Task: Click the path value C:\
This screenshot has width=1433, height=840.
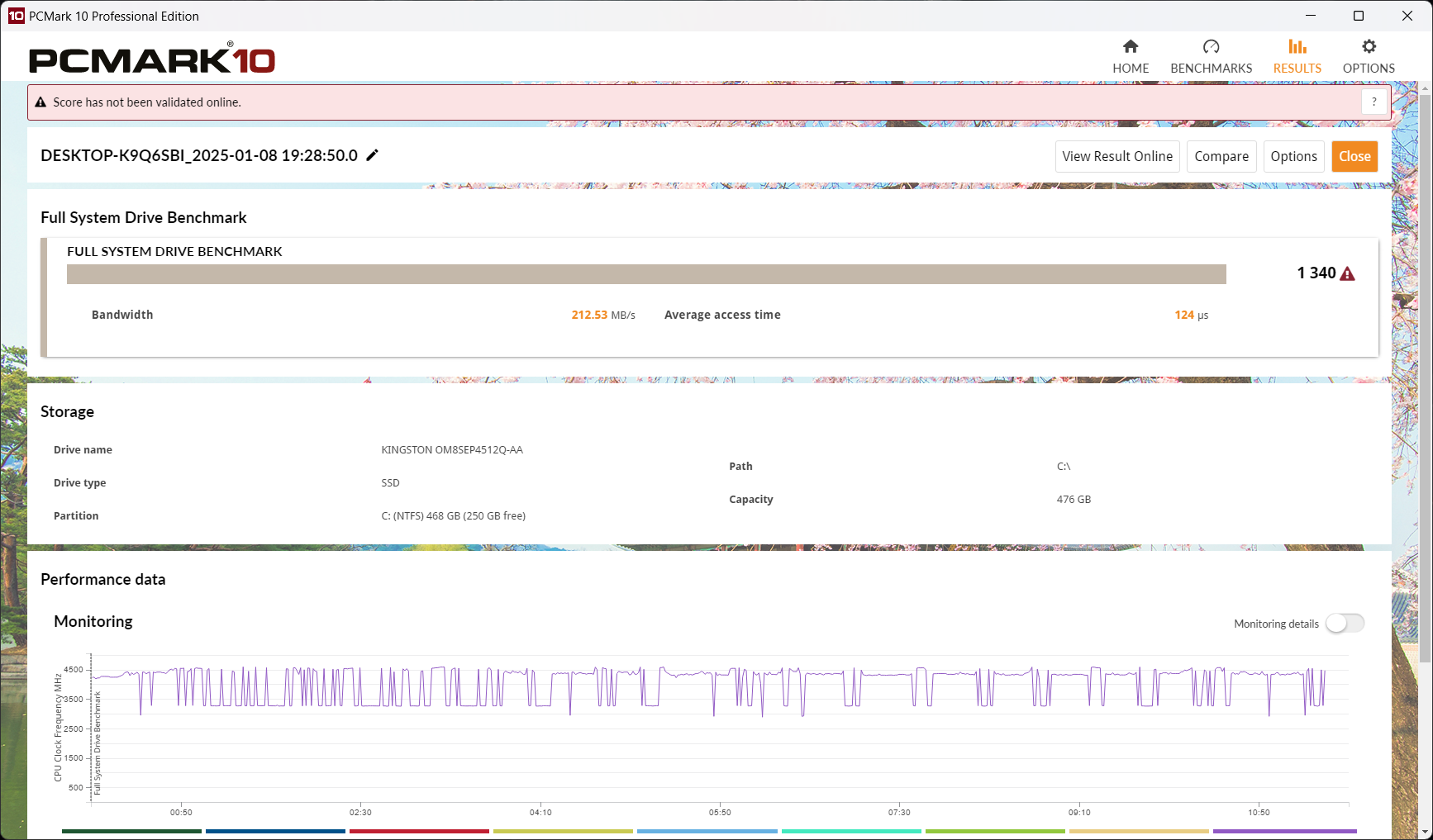Action: click(x=1064, y=467)
